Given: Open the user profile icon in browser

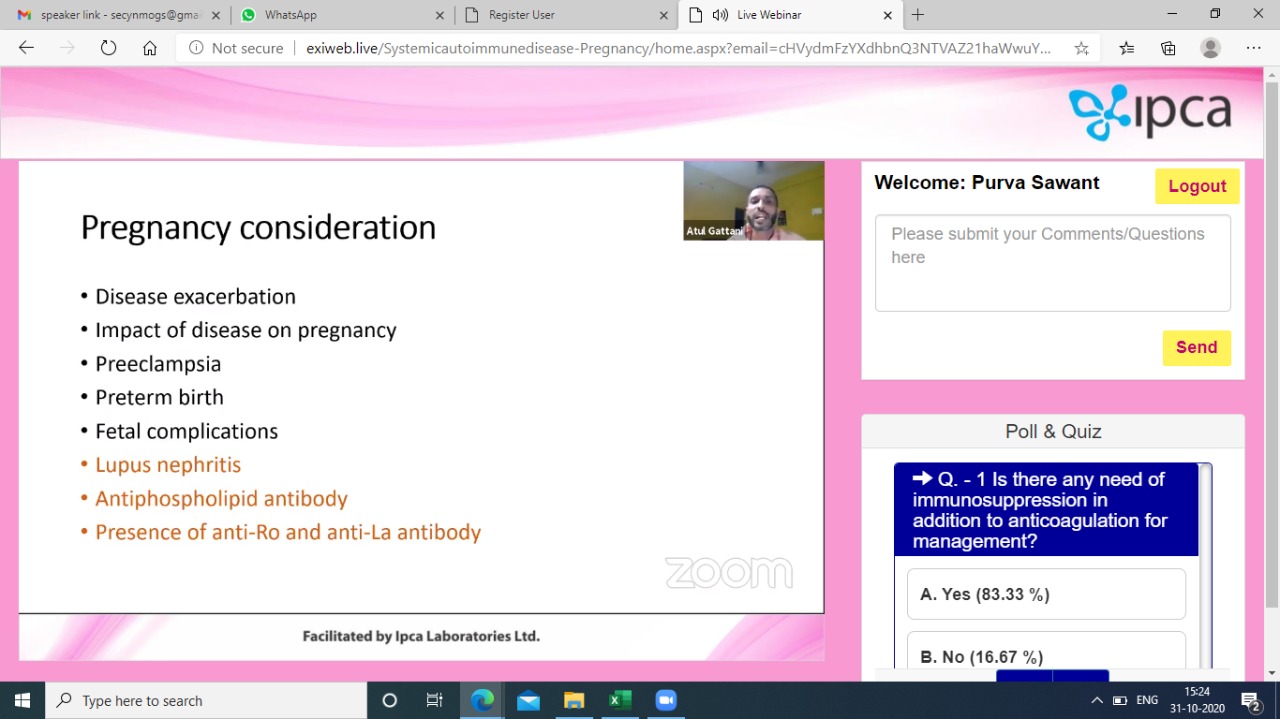Looking at the screenshot, I should (x=1210, y=48).
